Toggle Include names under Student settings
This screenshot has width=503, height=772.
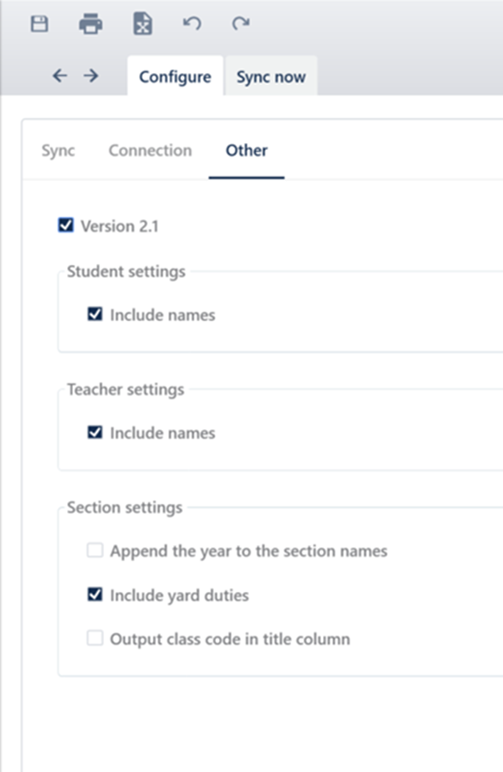point(95,314)
